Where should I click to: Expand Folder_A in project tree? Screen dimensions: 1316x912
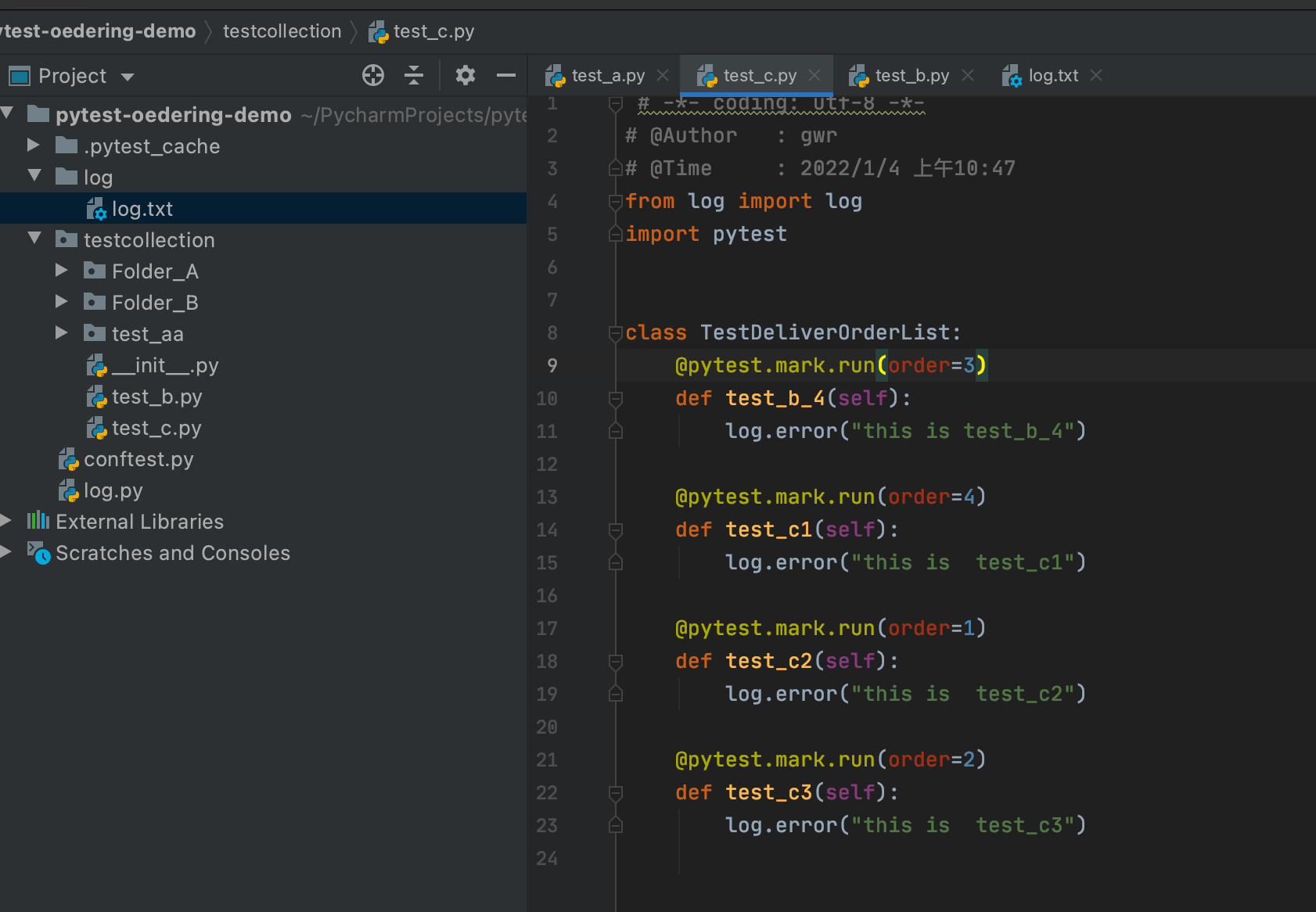(62, 270)
